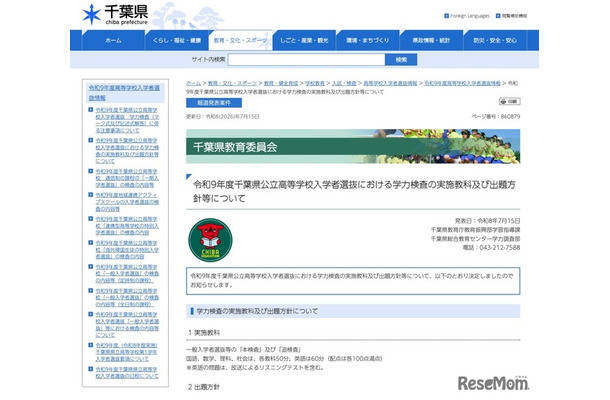Screen dimensions: 610x400
Task: Focus the サイト内検索 search field
Action: coord(307,60)
